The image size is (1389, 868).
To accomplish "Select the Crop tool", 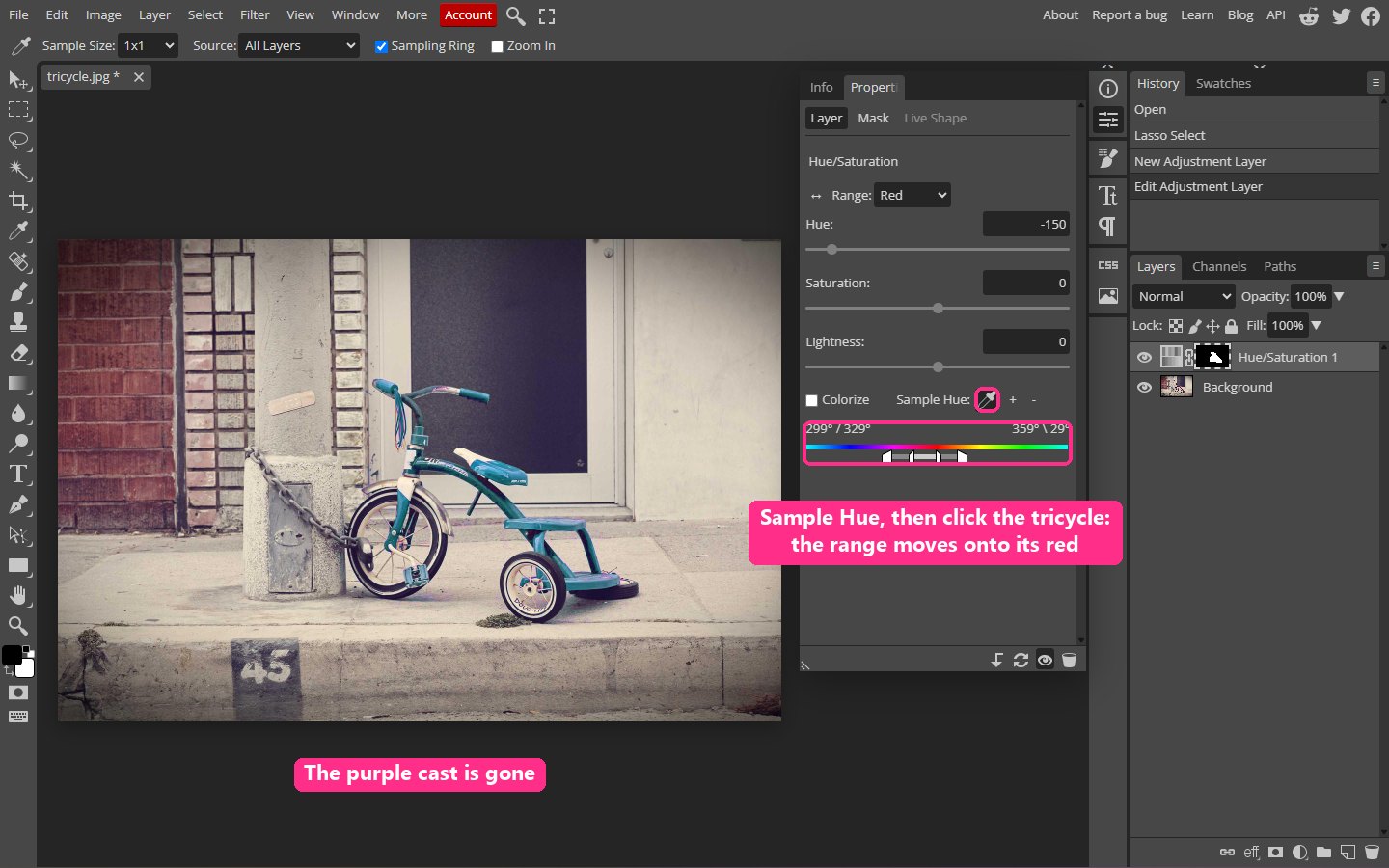I will (18, 201).
